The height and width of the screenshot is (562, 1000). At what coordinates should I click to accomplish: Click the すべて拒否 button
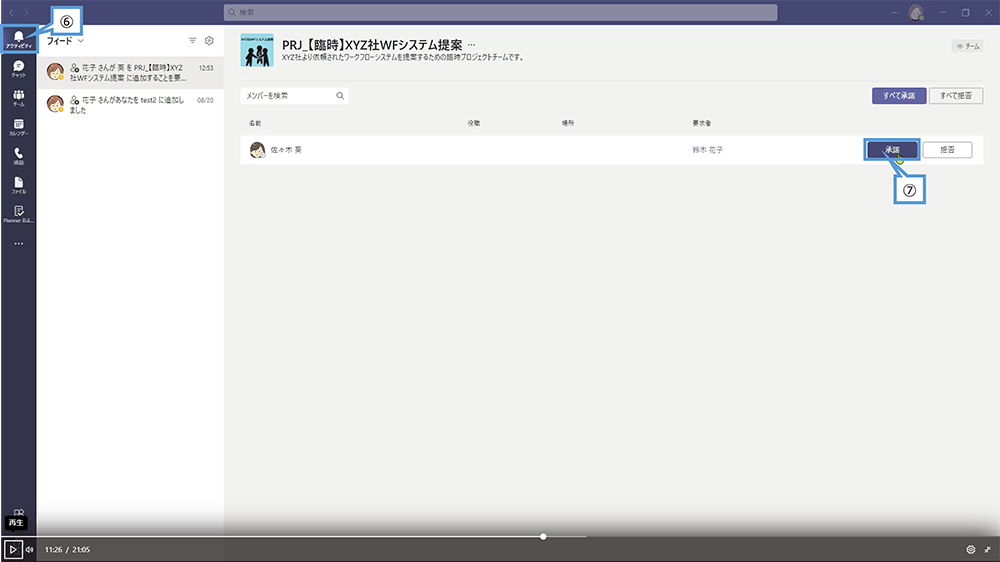(x=955, y=96)
